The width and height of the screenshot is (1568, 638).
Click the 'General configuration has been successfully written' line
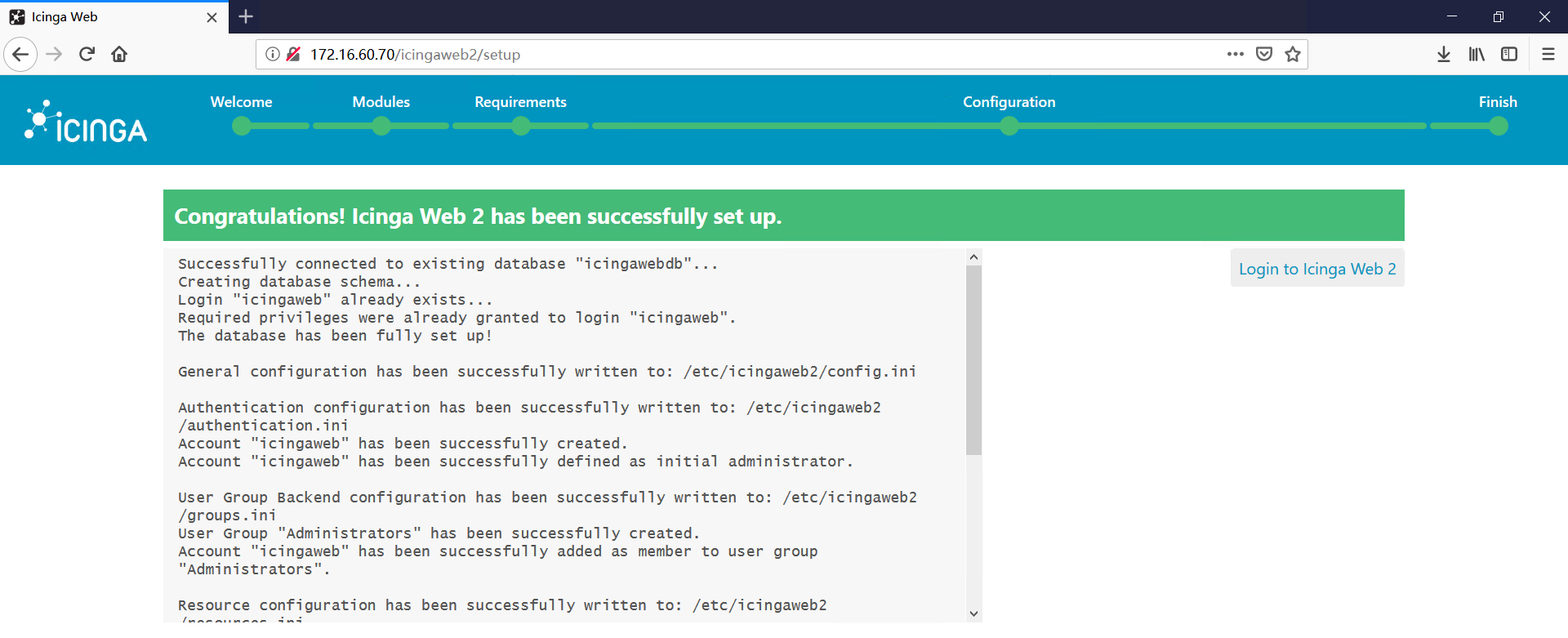pyautogui.click(x=547, y=372)
